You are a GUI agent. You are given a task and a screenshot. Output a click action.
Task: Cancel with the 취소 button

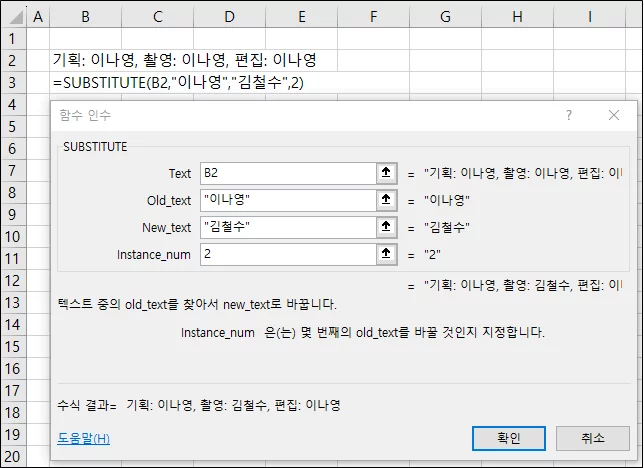point(593,438)
